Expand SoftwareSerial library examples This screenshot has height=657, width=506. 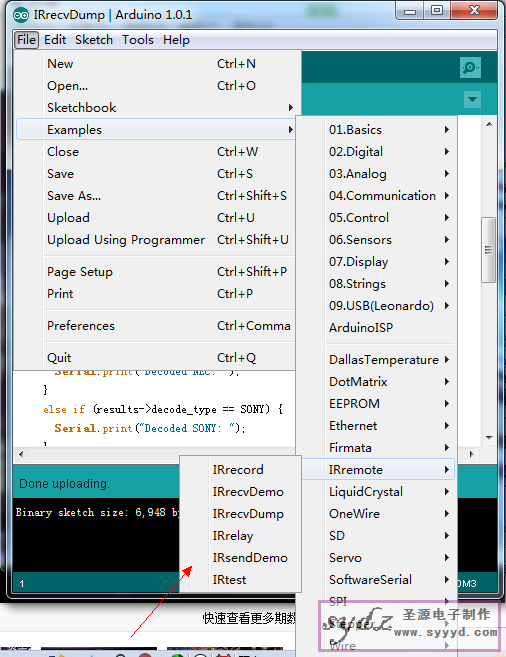(x=377, y=580)
